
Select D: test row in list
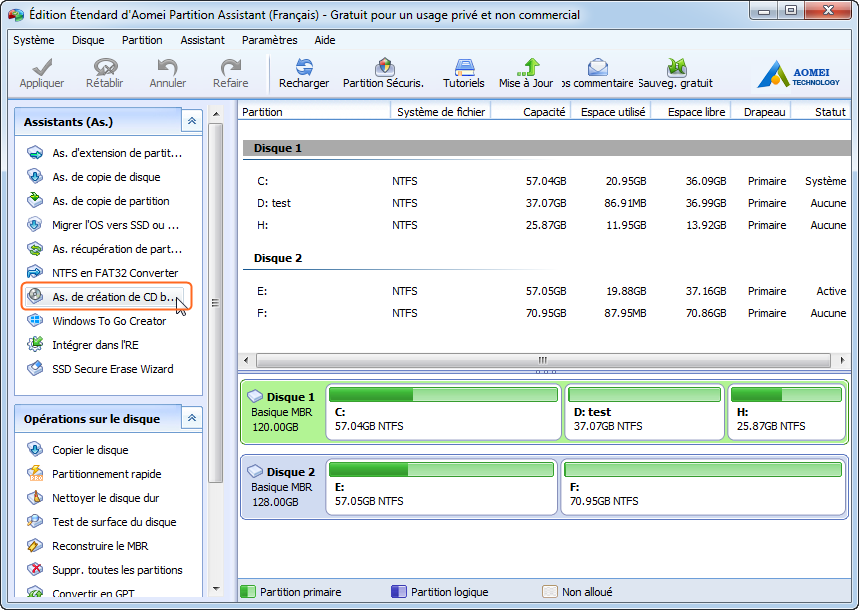pos(547,203)
